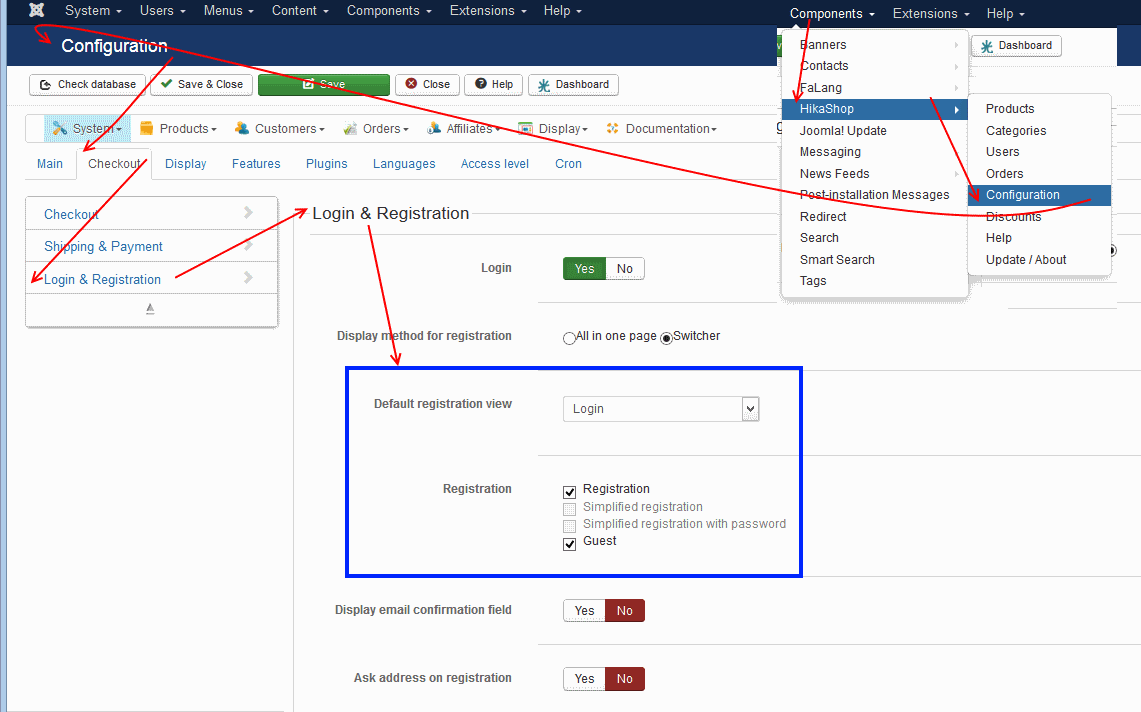Click the green Save button
1141x712 pixels.
pos(324,84)
